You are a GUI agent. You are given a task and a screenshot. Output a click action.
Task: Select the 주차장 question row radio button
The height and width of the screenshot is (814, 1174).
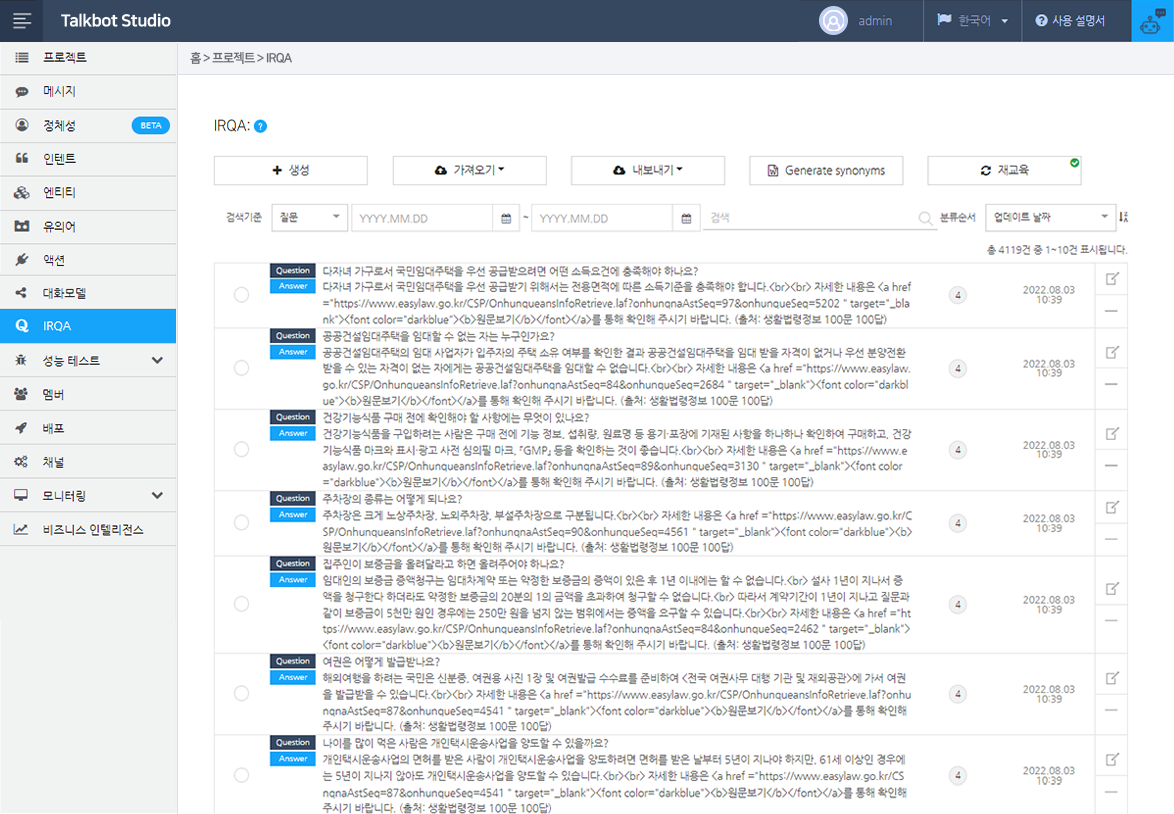point(241,523)
